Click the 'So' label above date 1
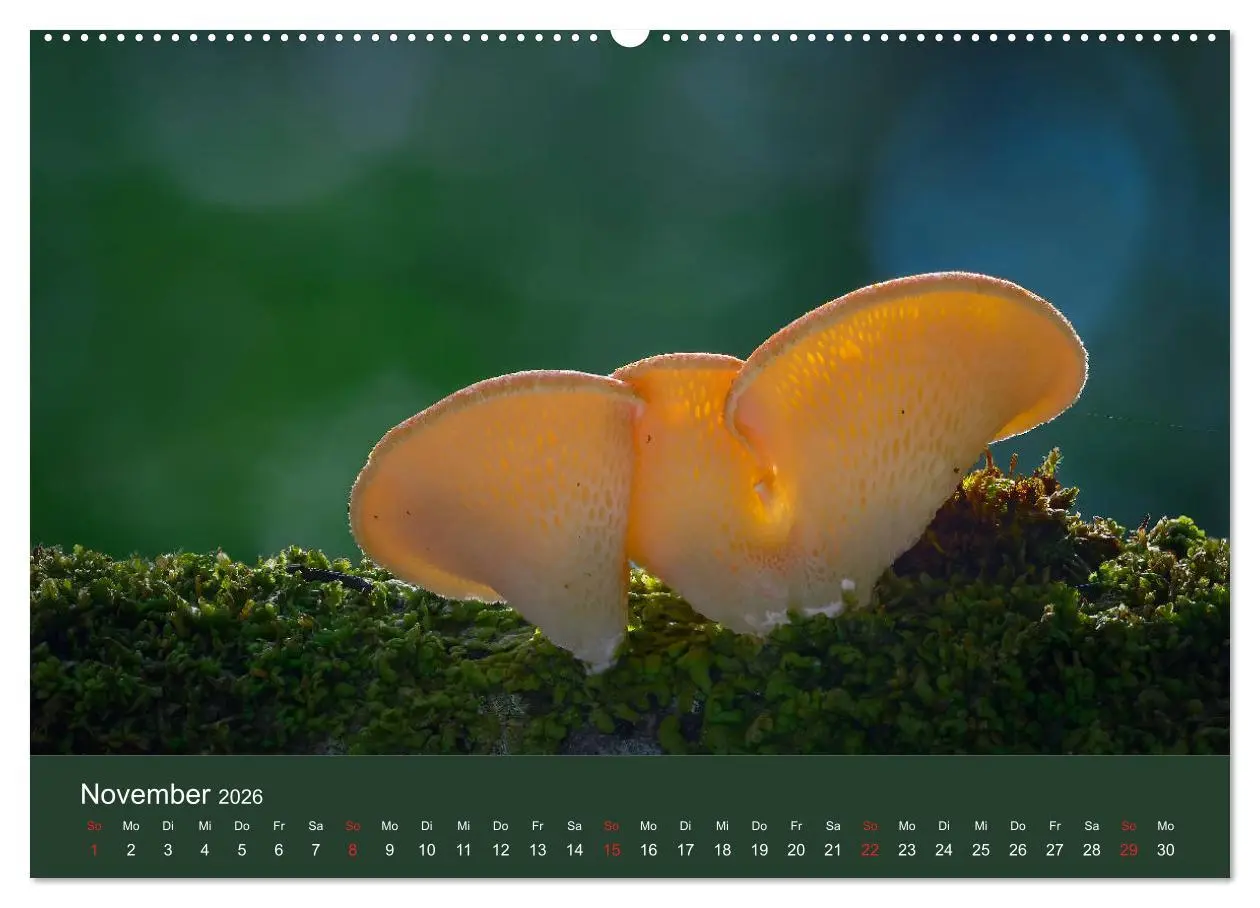The height and width of the screenshot is (908, 1260). 94,826
